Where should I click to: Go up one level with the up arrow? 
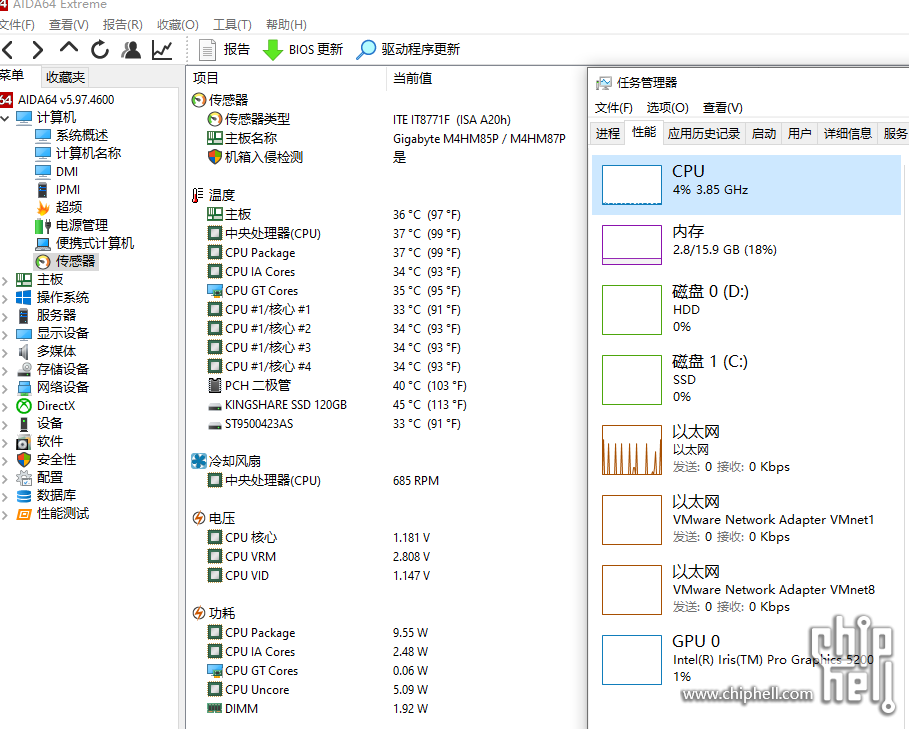[x=68, y=49]
